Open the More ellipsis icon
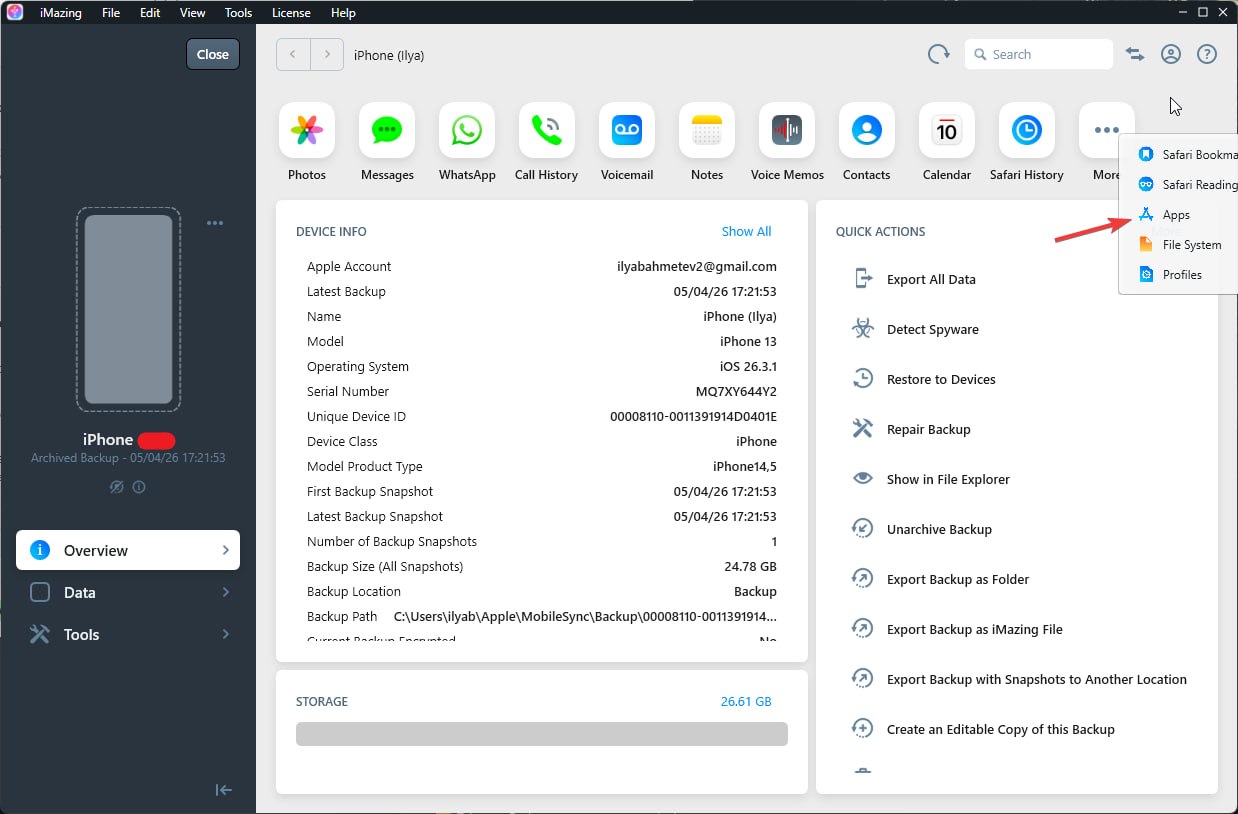The height and width of the screenshot is (814, 1238). click(x=1107, y=130)
